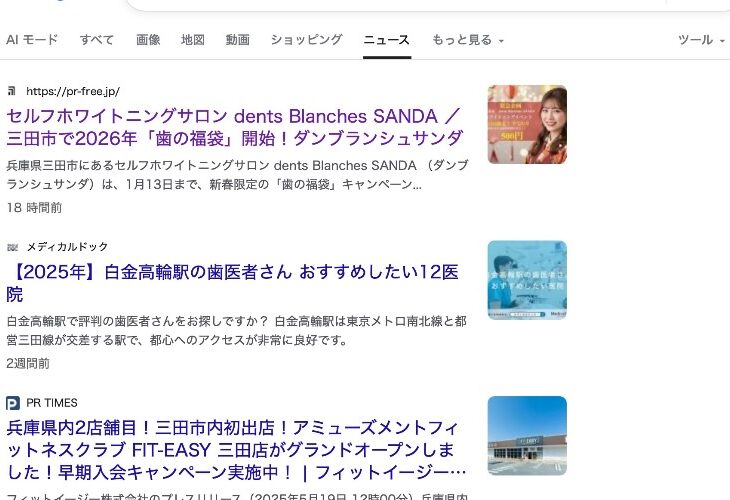Open the dents Blanches SANDA whitening article
This screenshot has height=500, width=730.
(x=235, y=127)
